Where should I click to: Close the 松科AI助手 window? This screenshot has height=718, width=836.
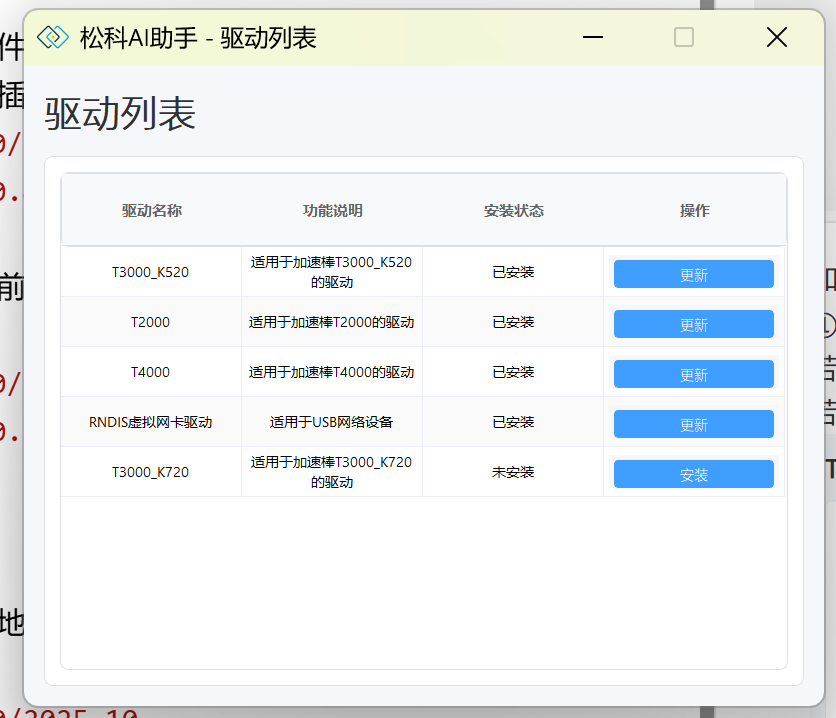coord(776,37)
